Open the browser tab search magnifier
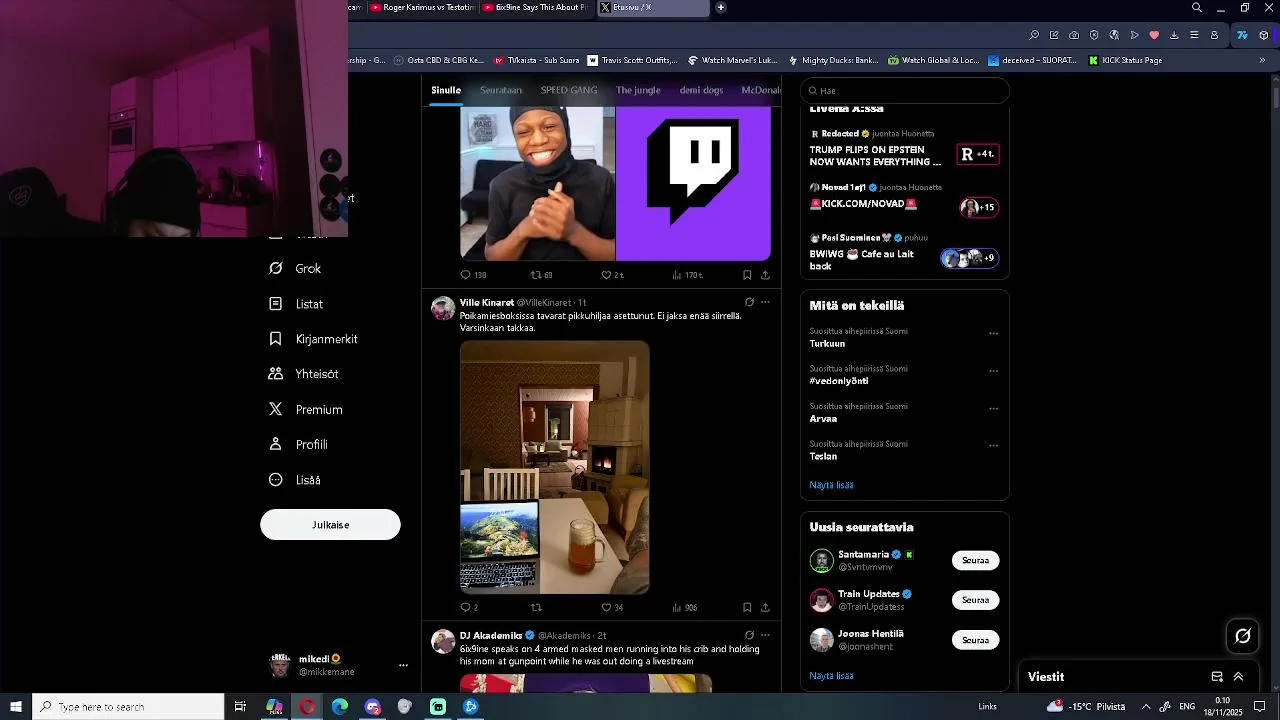The width and height of the screenshot is (1280, 720). 1197,7
